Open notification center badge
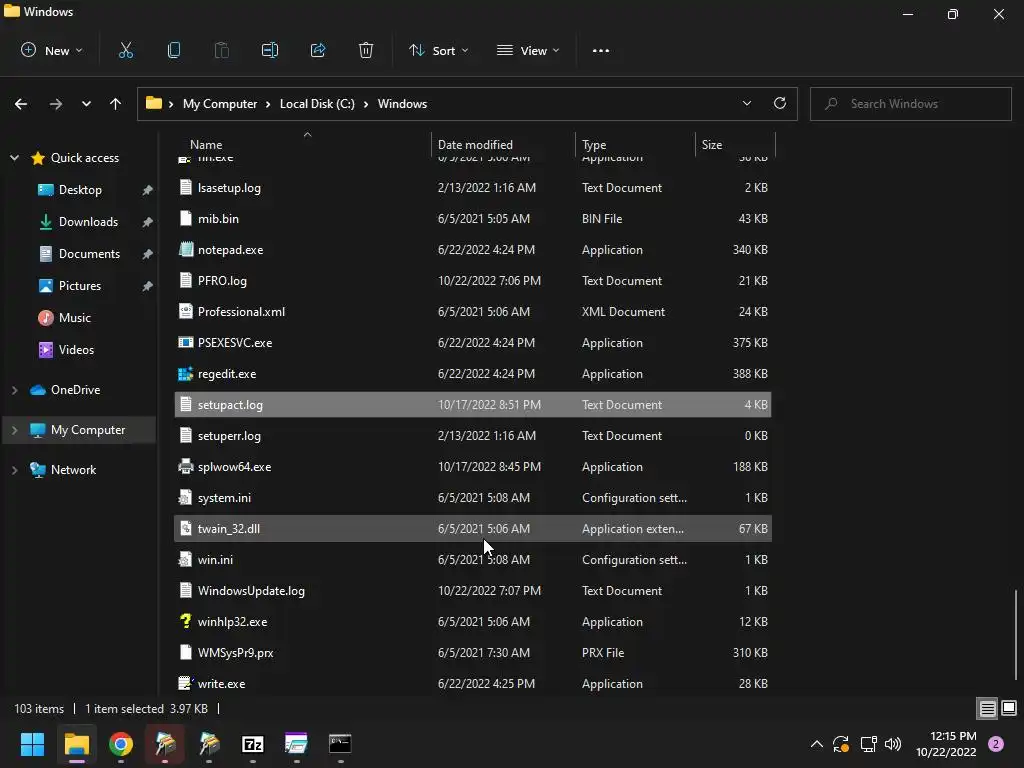Image resolution: width=1024 pixels, height=768 pixels. pyautogui.click(x=996, y=744)
